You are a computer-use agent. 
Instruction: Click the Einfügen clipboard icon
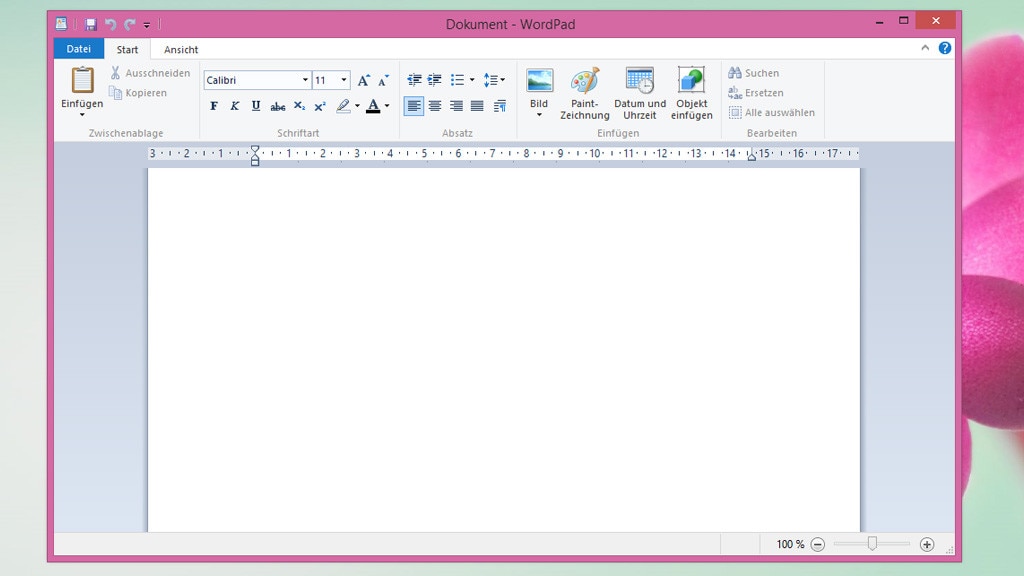(x=82, y=81)
